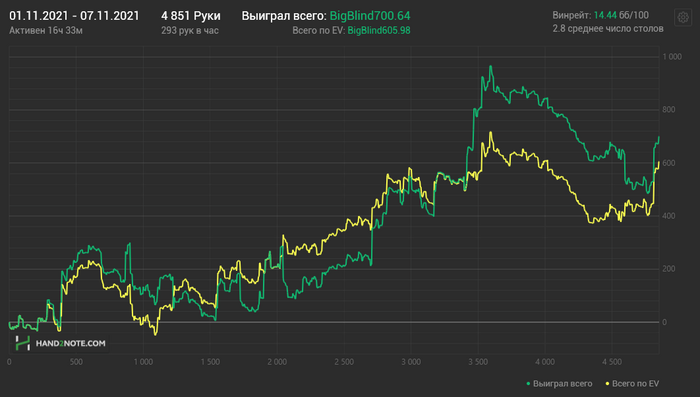Image resolution: width=700 pixels, height=397 pixels.
Task: Toggle the green Выиграл всего legend item
Action: [559, 384]
